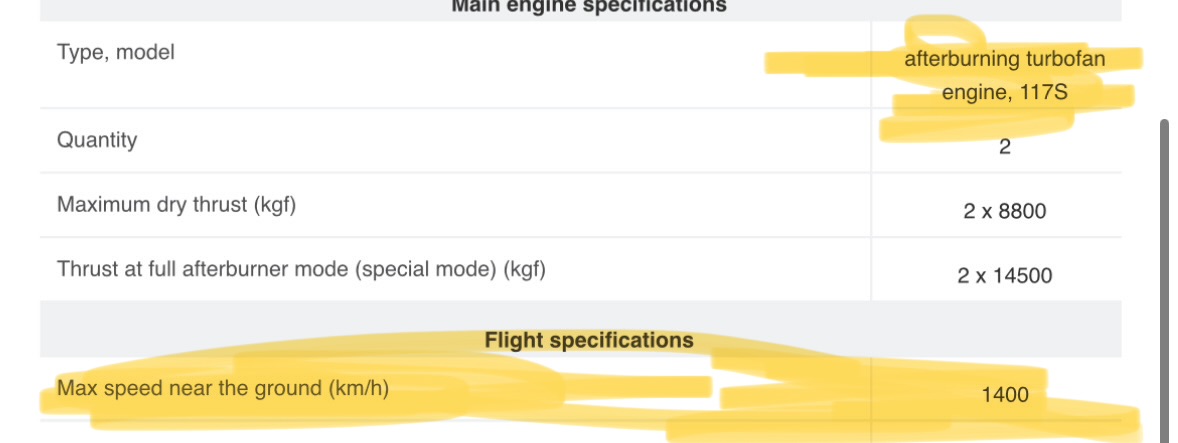This screenshot has height=443, width=1178.
Task: Click the Main engine specifications heading
Action: tap(588, 6)
